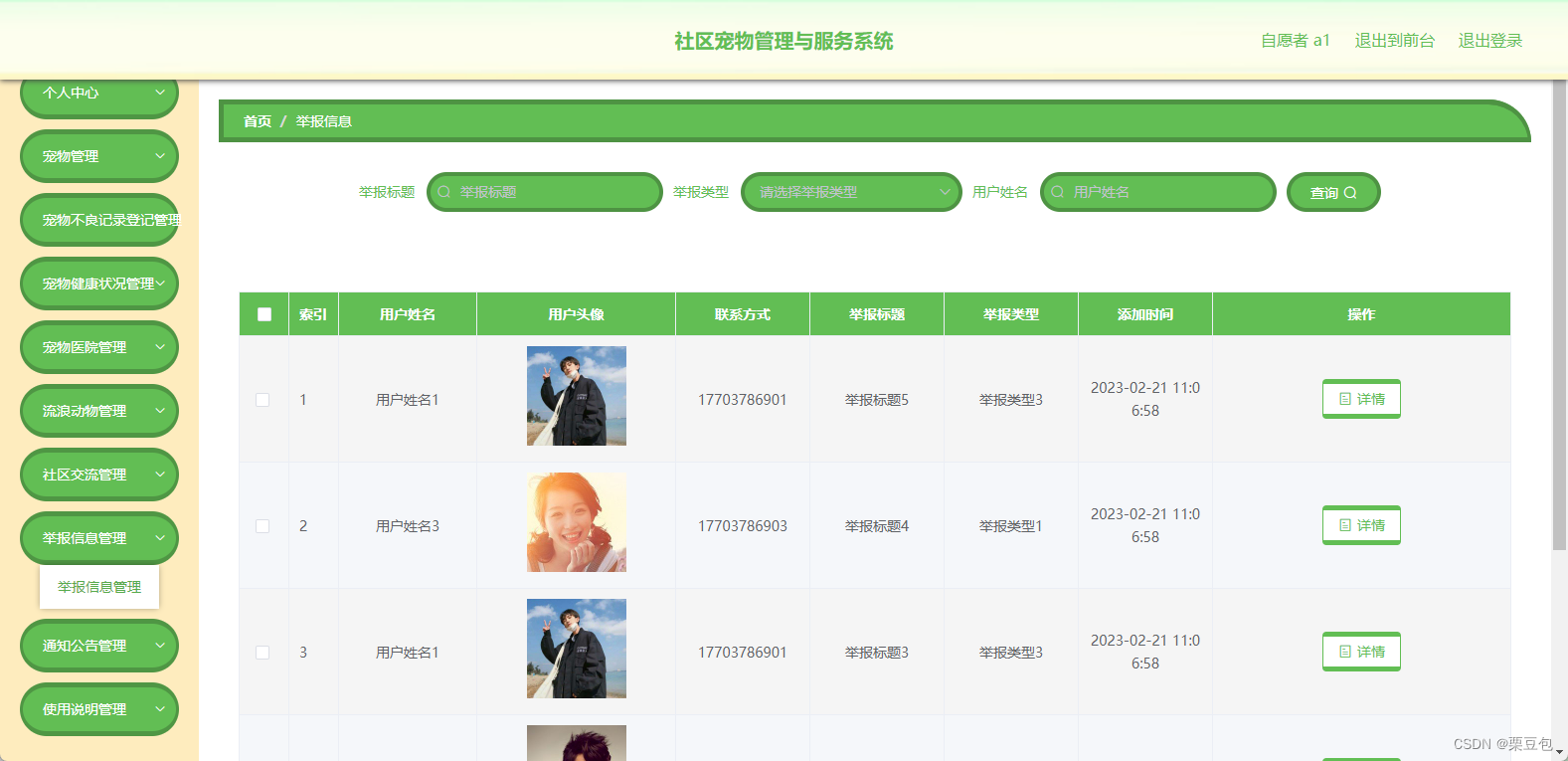Click the phone number 17703786903
This screenshot has height=761, width=1568.
coord(743,526)
